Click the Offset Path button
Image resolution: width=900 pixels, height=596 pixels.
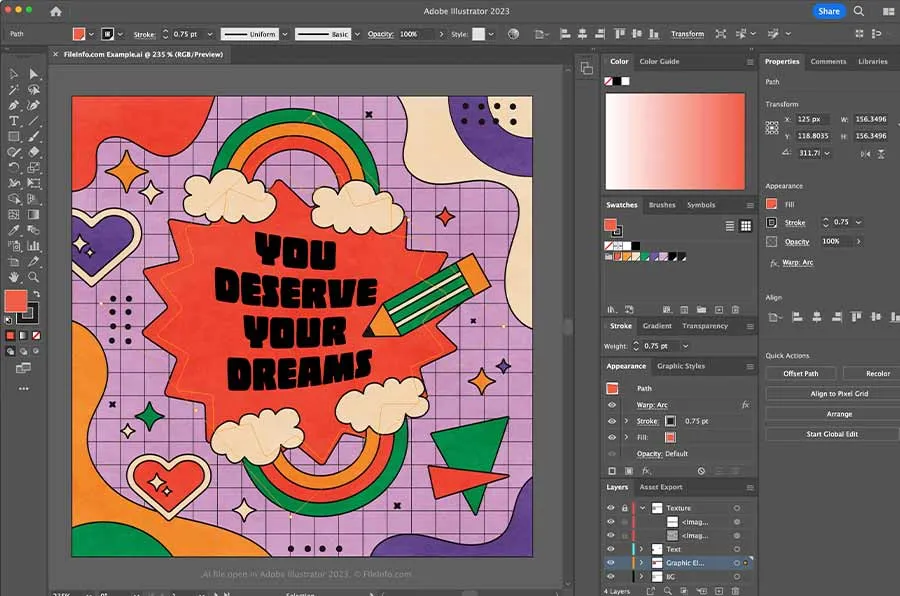point(800,373)
